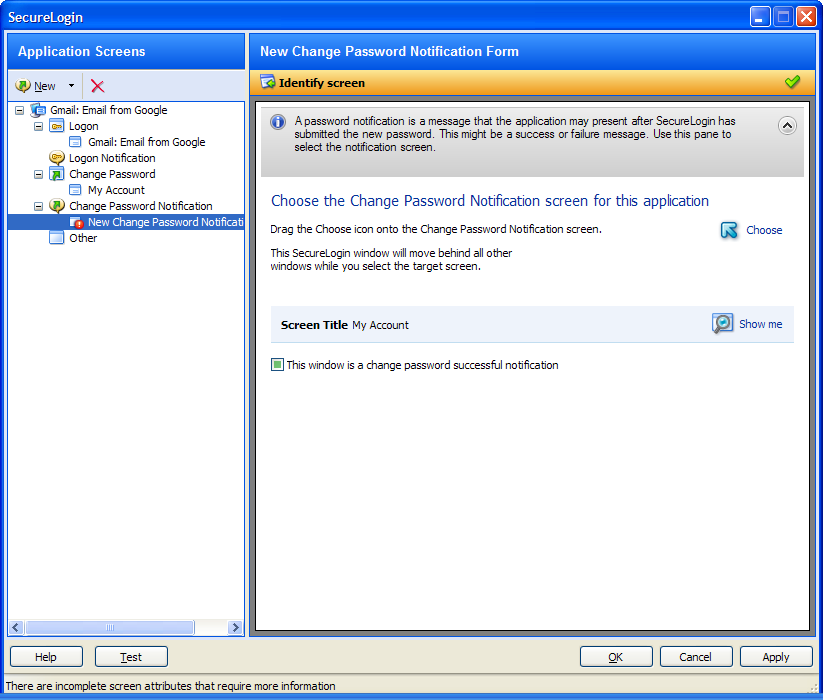Click the warning icon on New Change Password Notification
Image resolution: width=823 pixels, height=700 pixels.
pyautogui.click(x=77, y=222)
